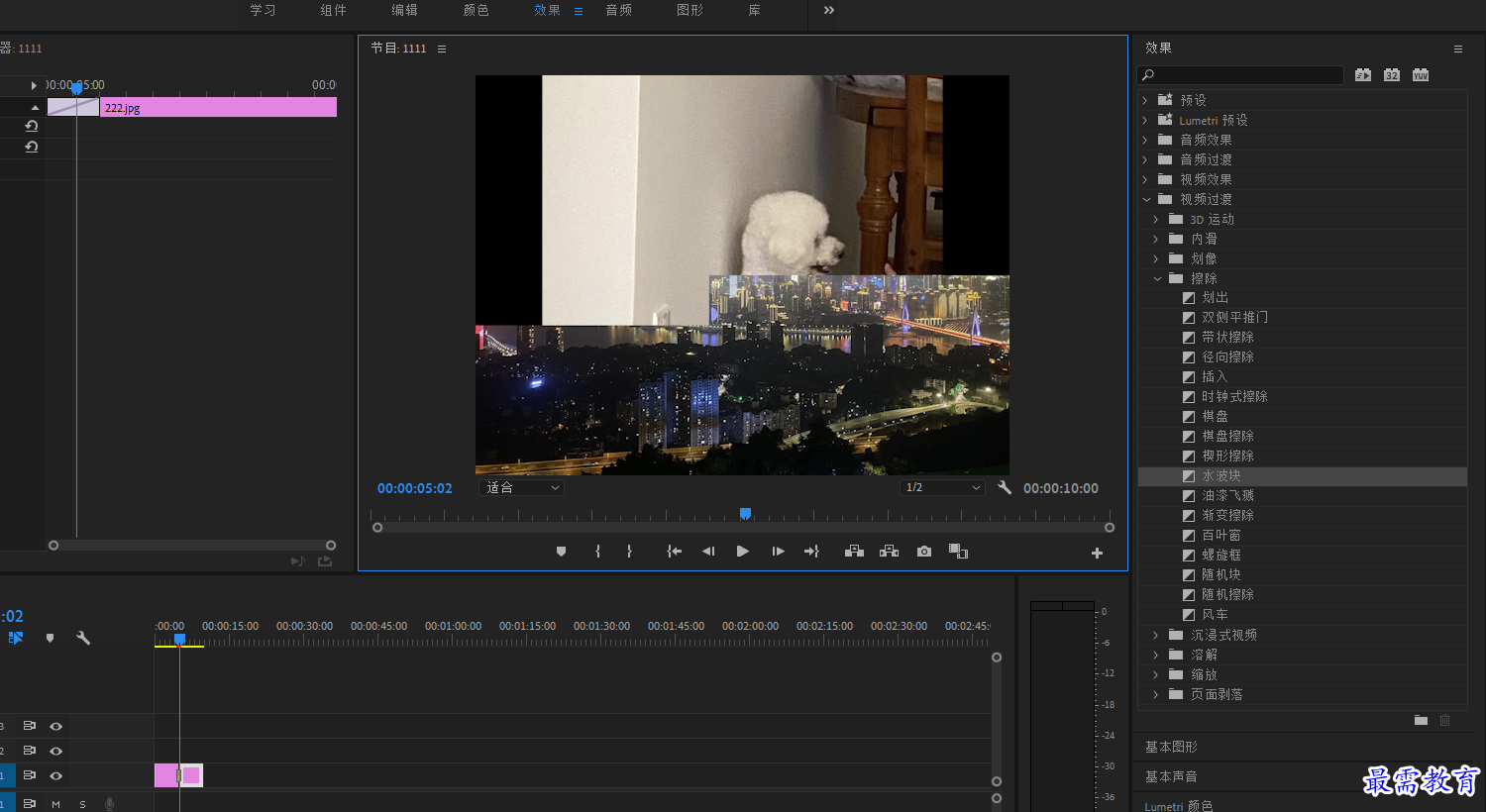Viewport: 1486px width, 812px height.
Task: Filter by accelerated effects icon
Action: pos(1363,75)
